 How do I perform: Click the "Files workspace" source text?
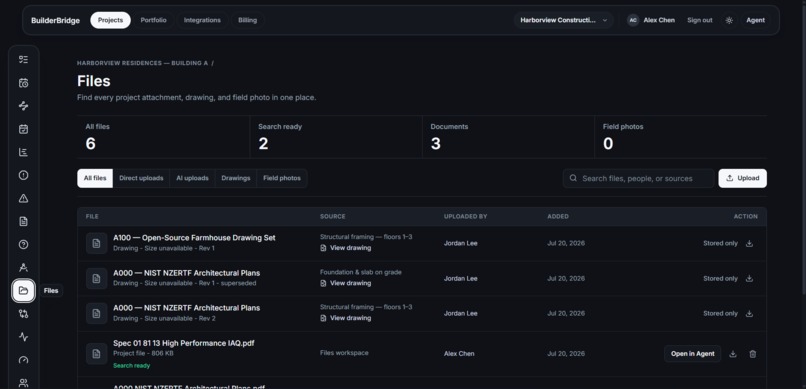344,353
